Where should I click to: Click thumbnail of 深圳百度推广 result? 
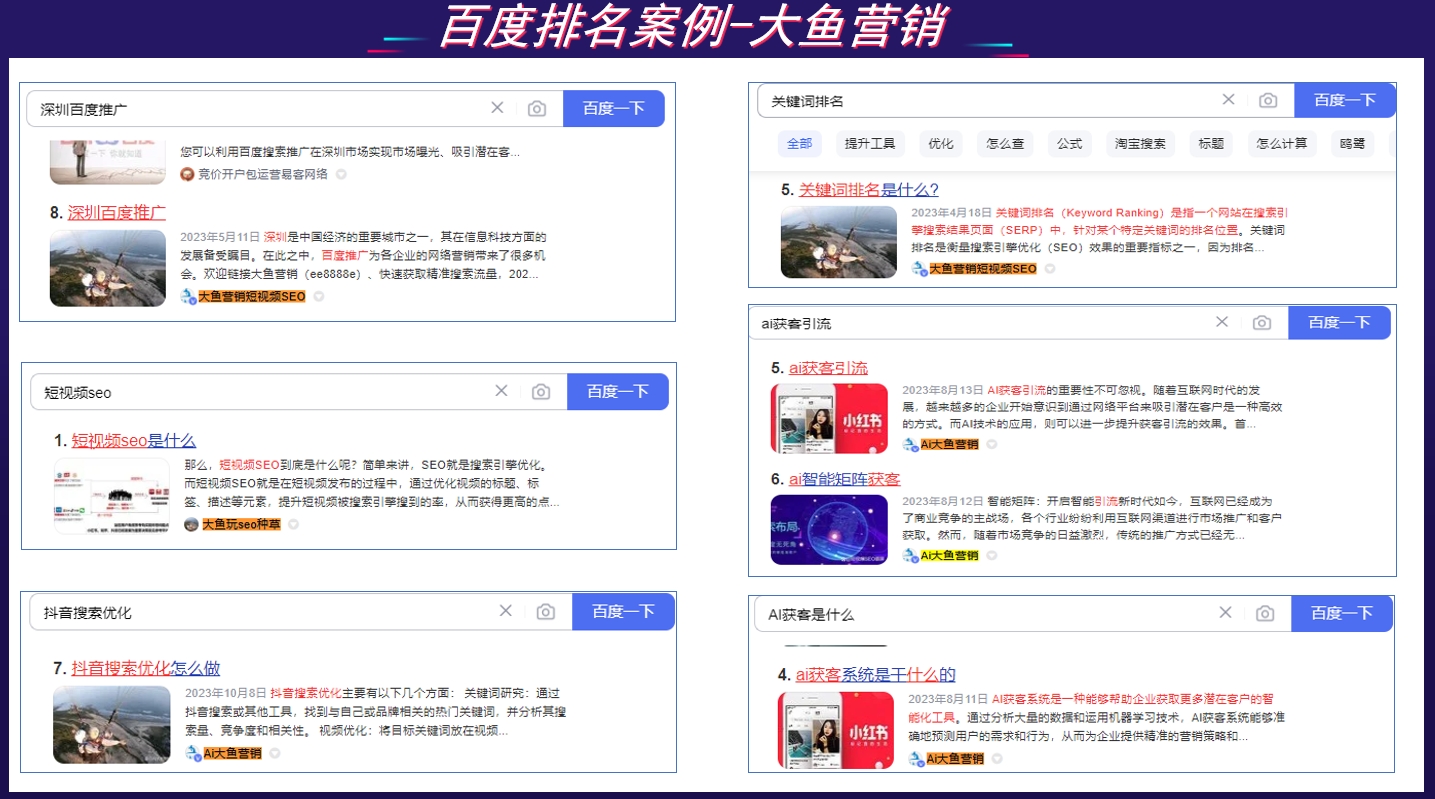pos(108,268)
